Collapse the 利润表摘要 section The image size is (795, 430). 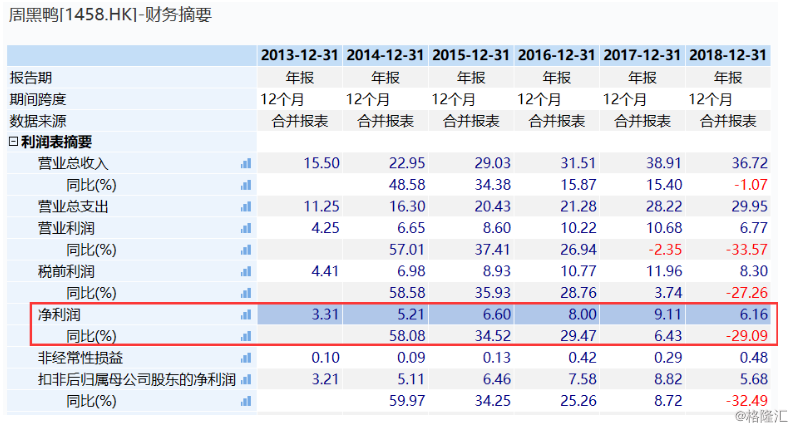[13, 142]
